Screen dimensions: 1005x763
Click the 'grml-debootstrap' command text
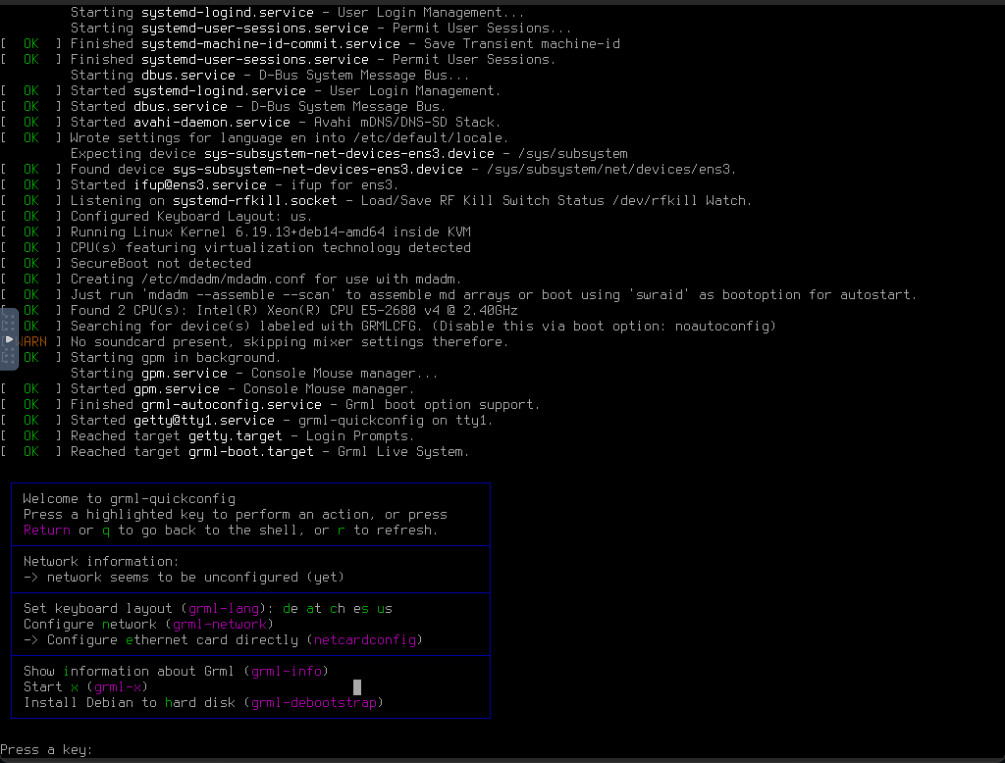(x=314, y=703)
